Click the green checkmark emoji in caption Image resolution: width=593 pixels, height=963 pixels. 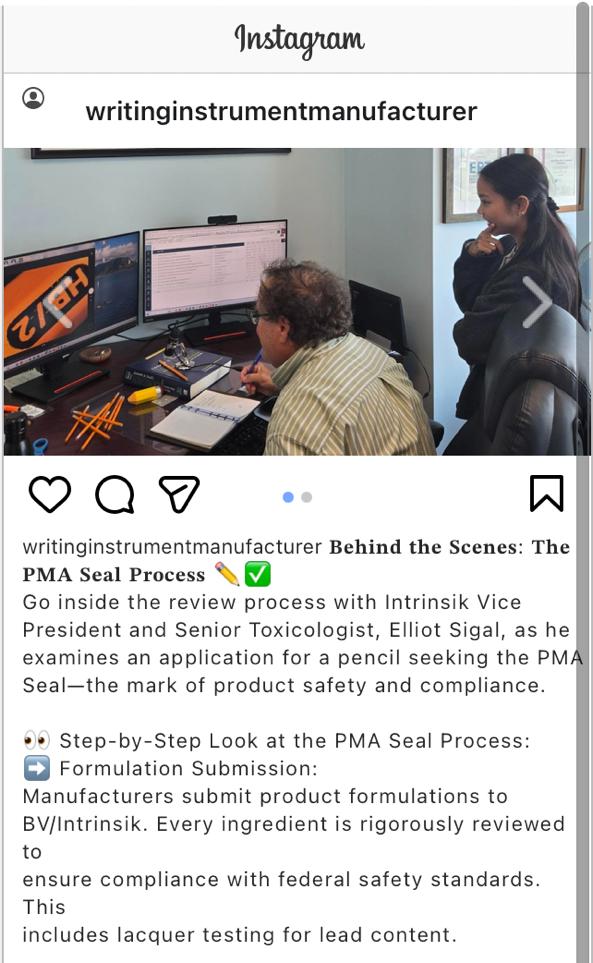[x=257, y=574]
